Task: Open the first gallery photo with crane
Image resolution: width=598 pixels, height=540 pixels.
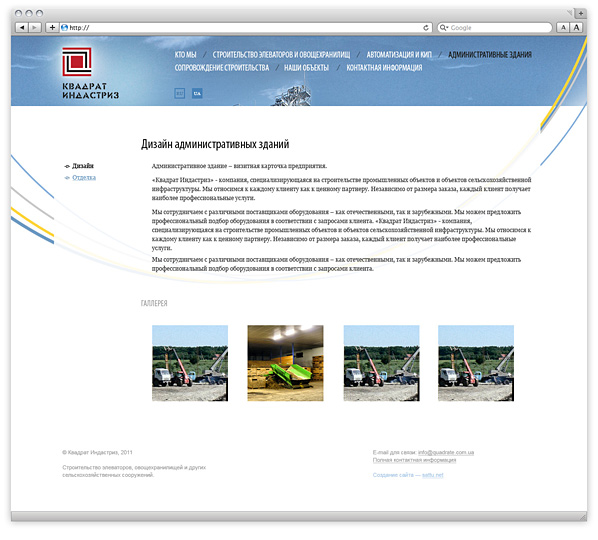Action: (x=190, y=363)
